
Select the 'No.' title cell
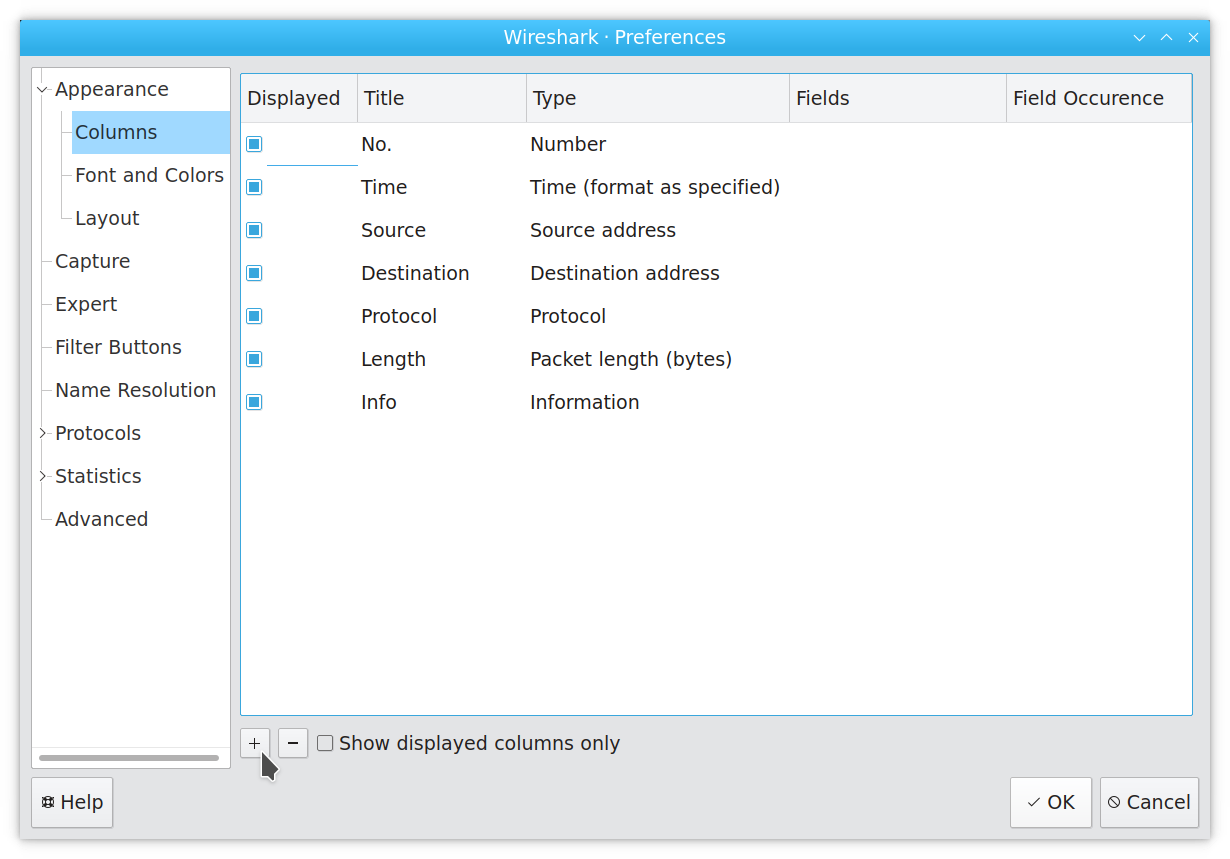point(442,144)
